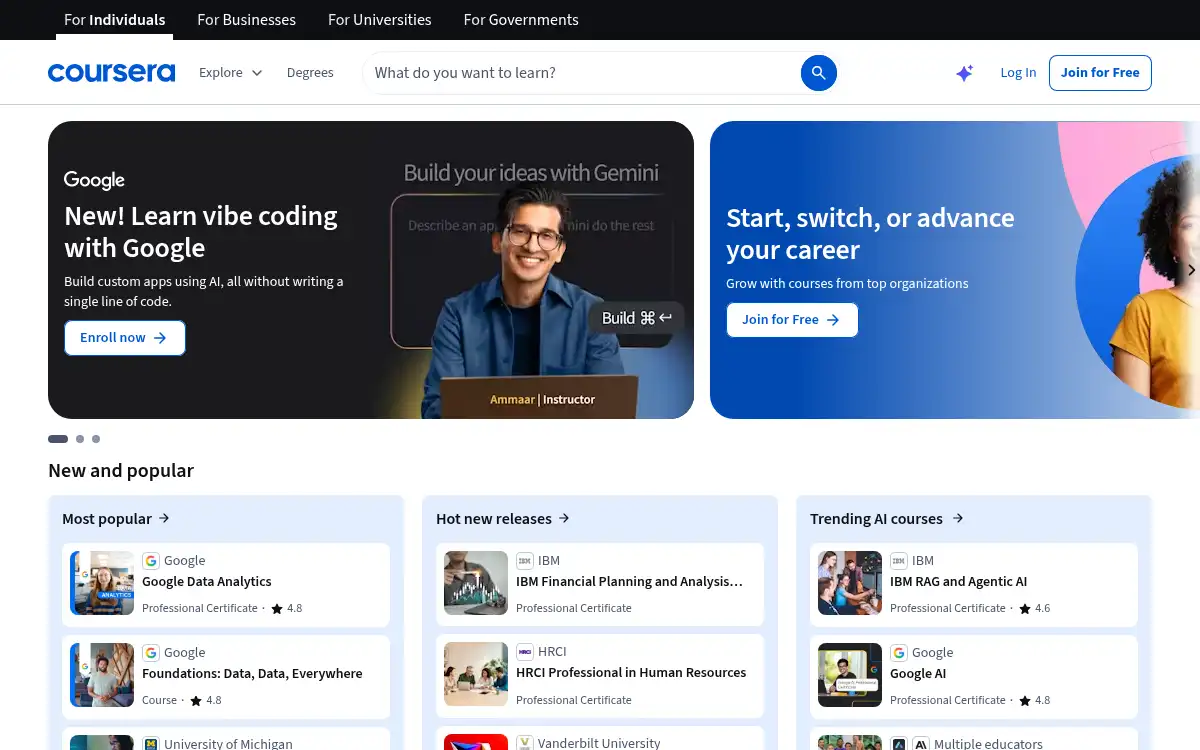Open the Foundations: Data, Data, Everywhere thumbnail
This screenshot has height=750, width=1200.
102,675
